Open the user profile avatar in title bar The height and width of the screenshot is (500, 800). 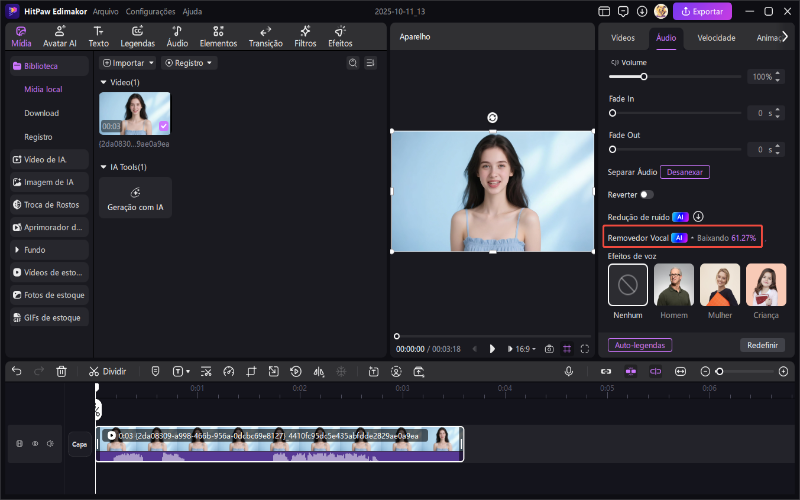pos(661,11)
